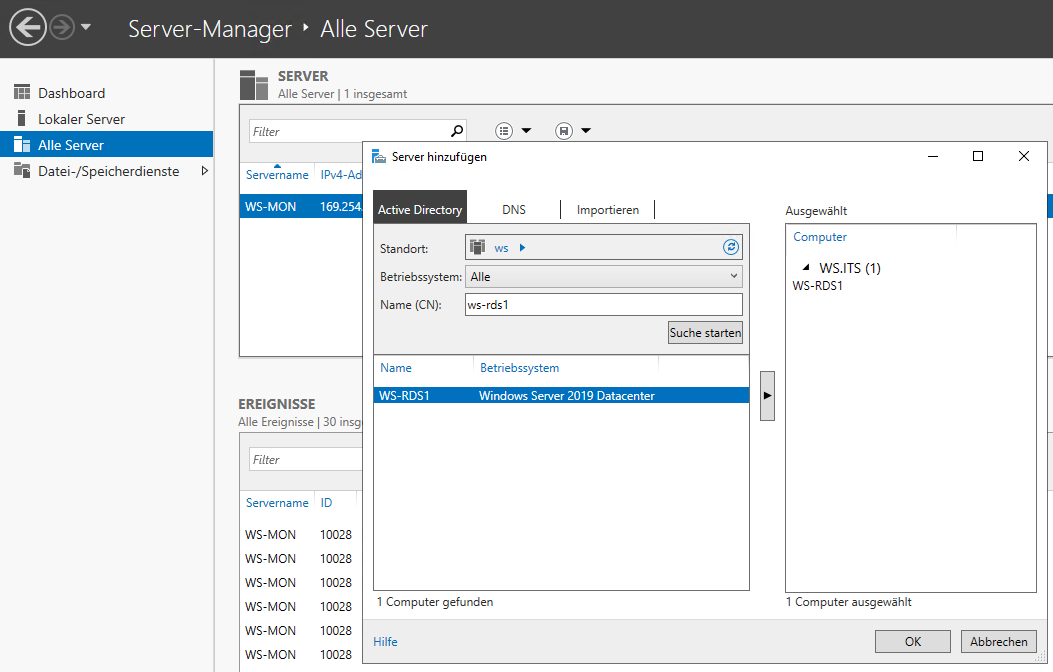This screenshot has width=1053, height=672.
Task: Select the WS-MON row in the SERVER list
Action: click(301, 206)
